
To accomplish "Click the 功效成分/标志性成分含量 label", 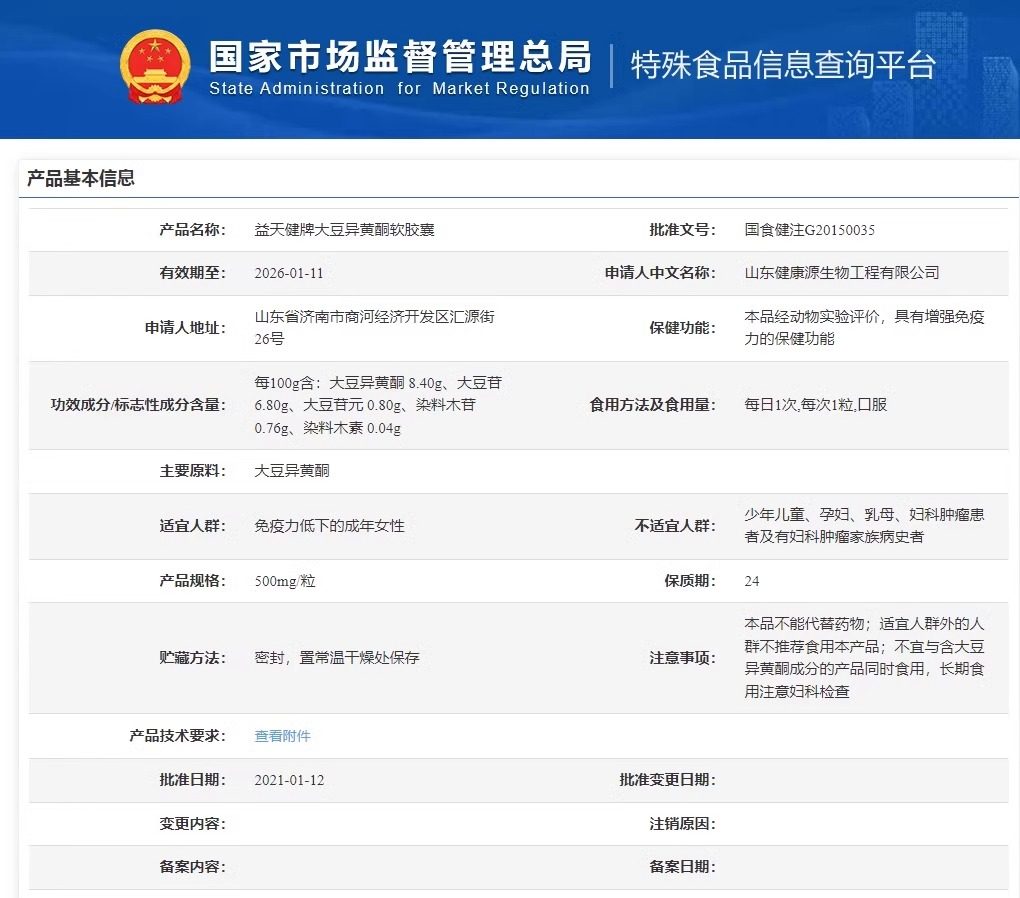I will click(x=139, y=405).
